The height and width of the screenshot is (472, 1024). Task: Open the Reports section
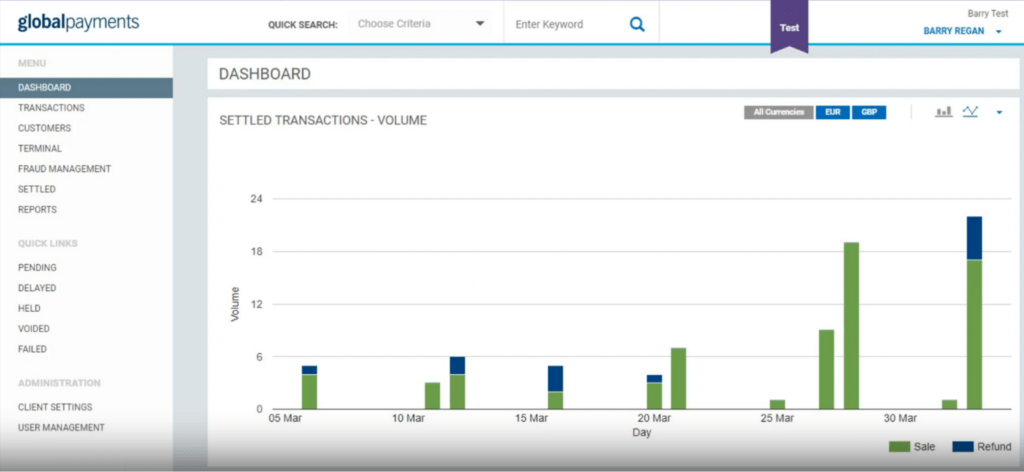tap(37, 210)
